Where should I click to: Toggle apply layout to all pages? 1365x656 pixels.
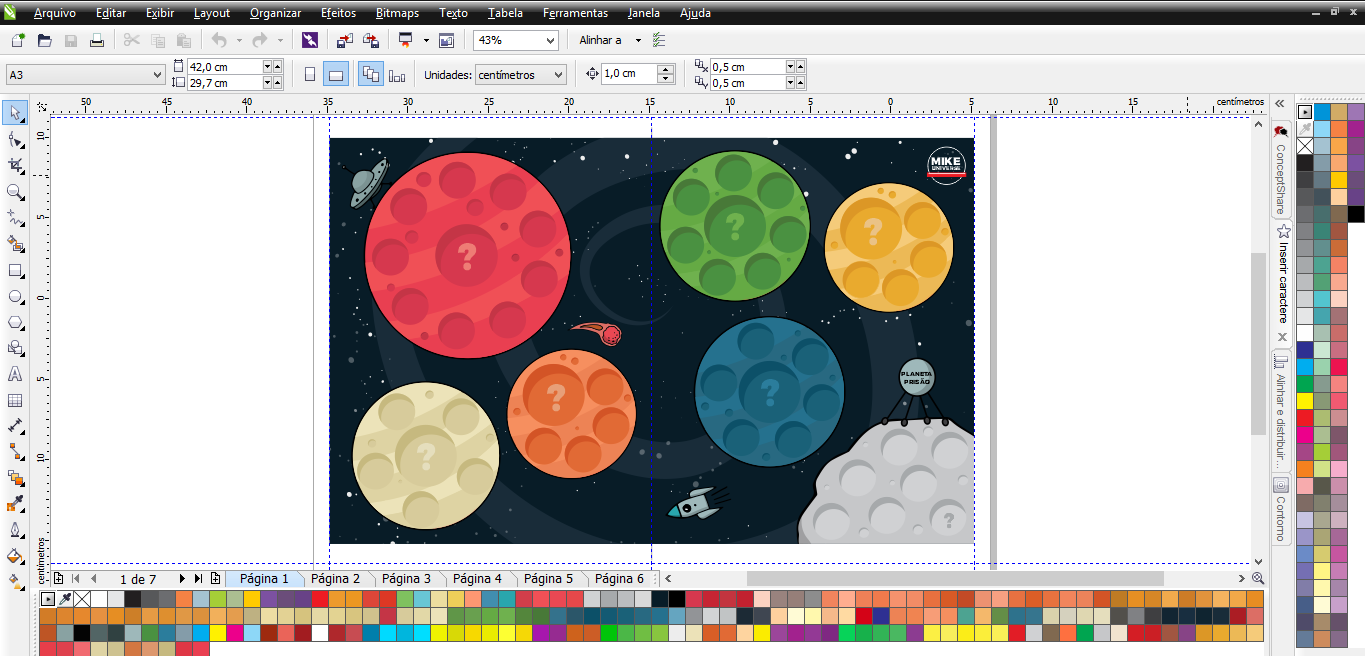click(371, 74)
